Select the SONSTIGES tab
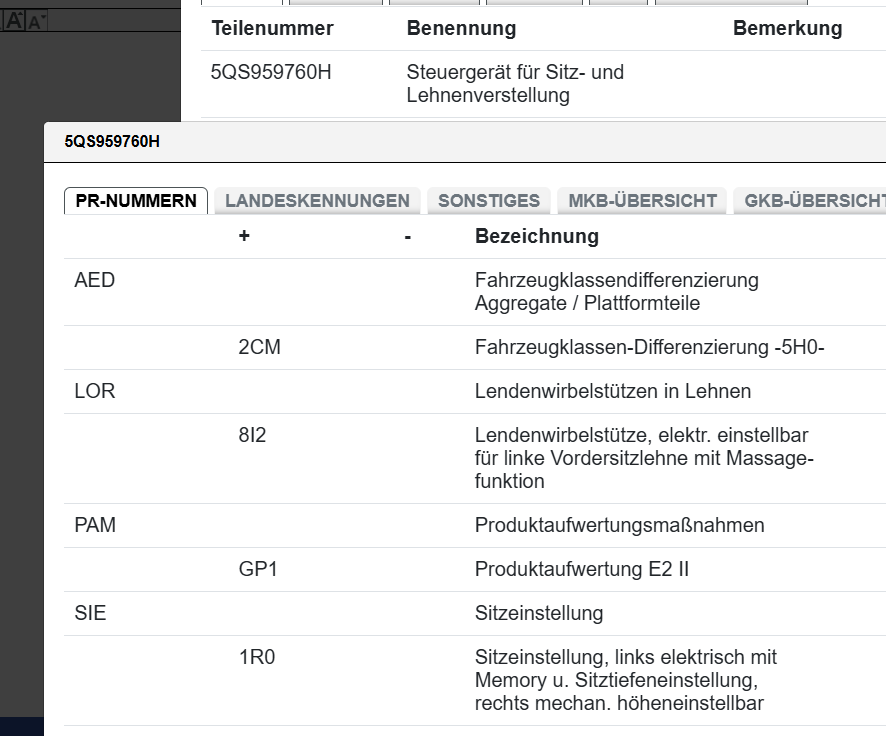886x736 pixels. pyautogui.click(x=489, y=200)
